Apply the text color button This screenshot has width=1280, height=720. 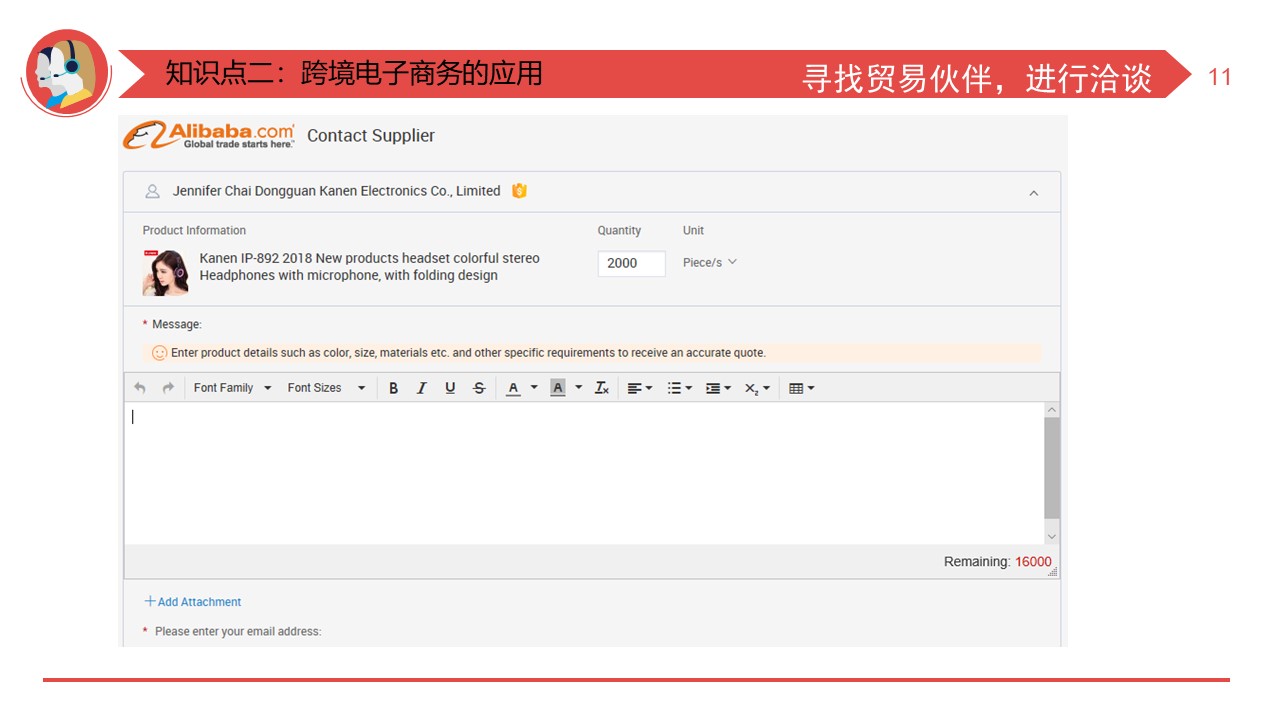[513, 388]
